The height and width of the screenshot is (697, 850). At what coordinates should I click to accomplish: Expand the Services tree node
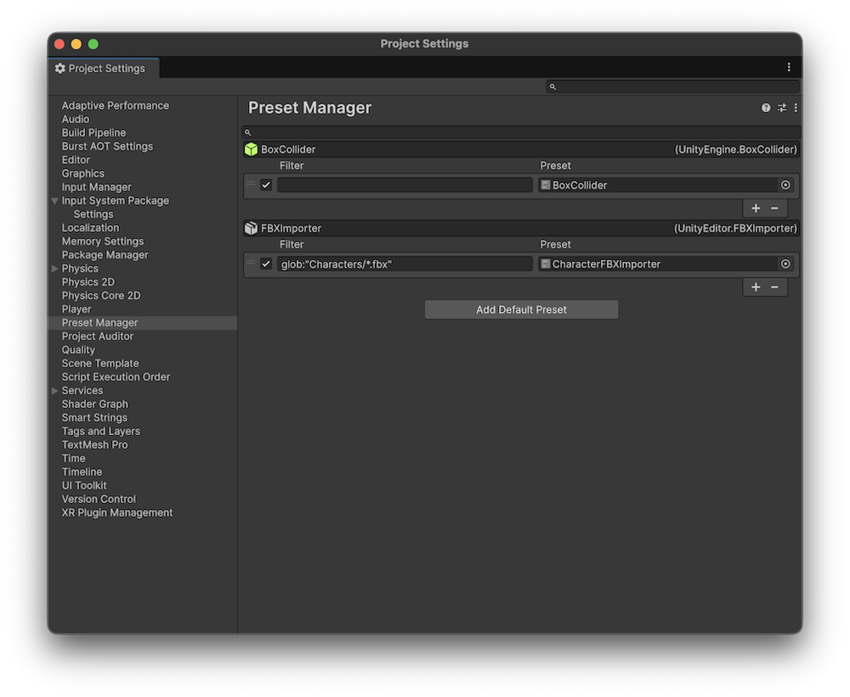55,391
